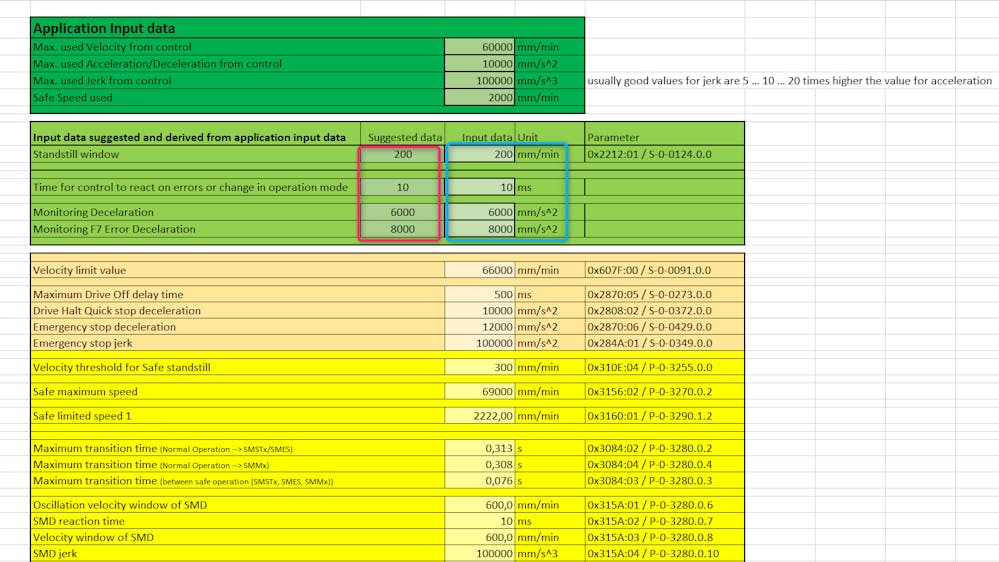Select the 60000 velocity value cell

click(479, 47)
